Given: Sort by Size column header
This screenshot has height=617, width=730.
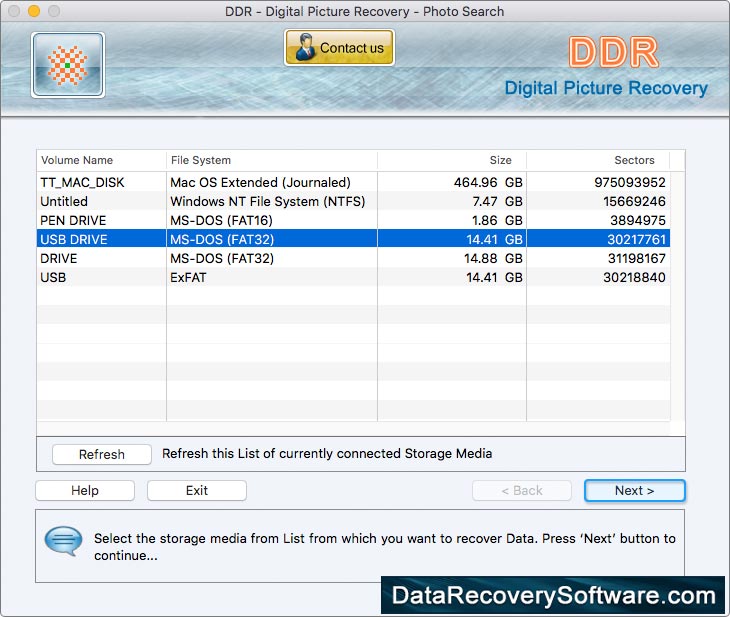Looking at the screenshot, I should click(452, 160).
